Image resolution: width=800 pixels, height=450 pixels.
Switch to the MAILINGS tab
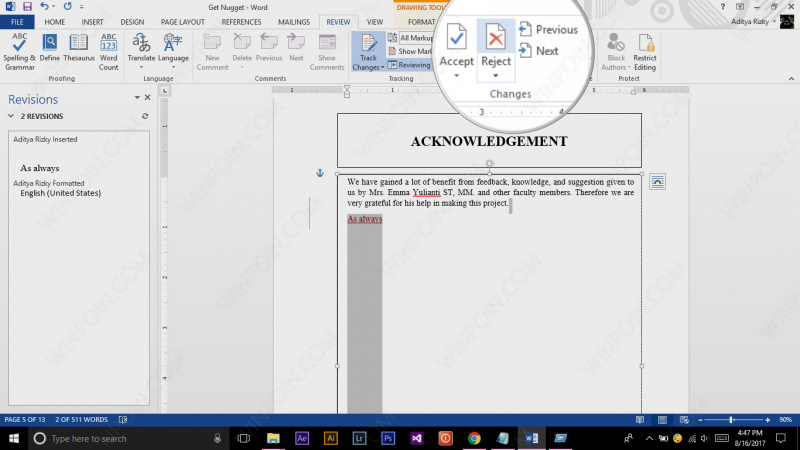[x=294, y=22]
